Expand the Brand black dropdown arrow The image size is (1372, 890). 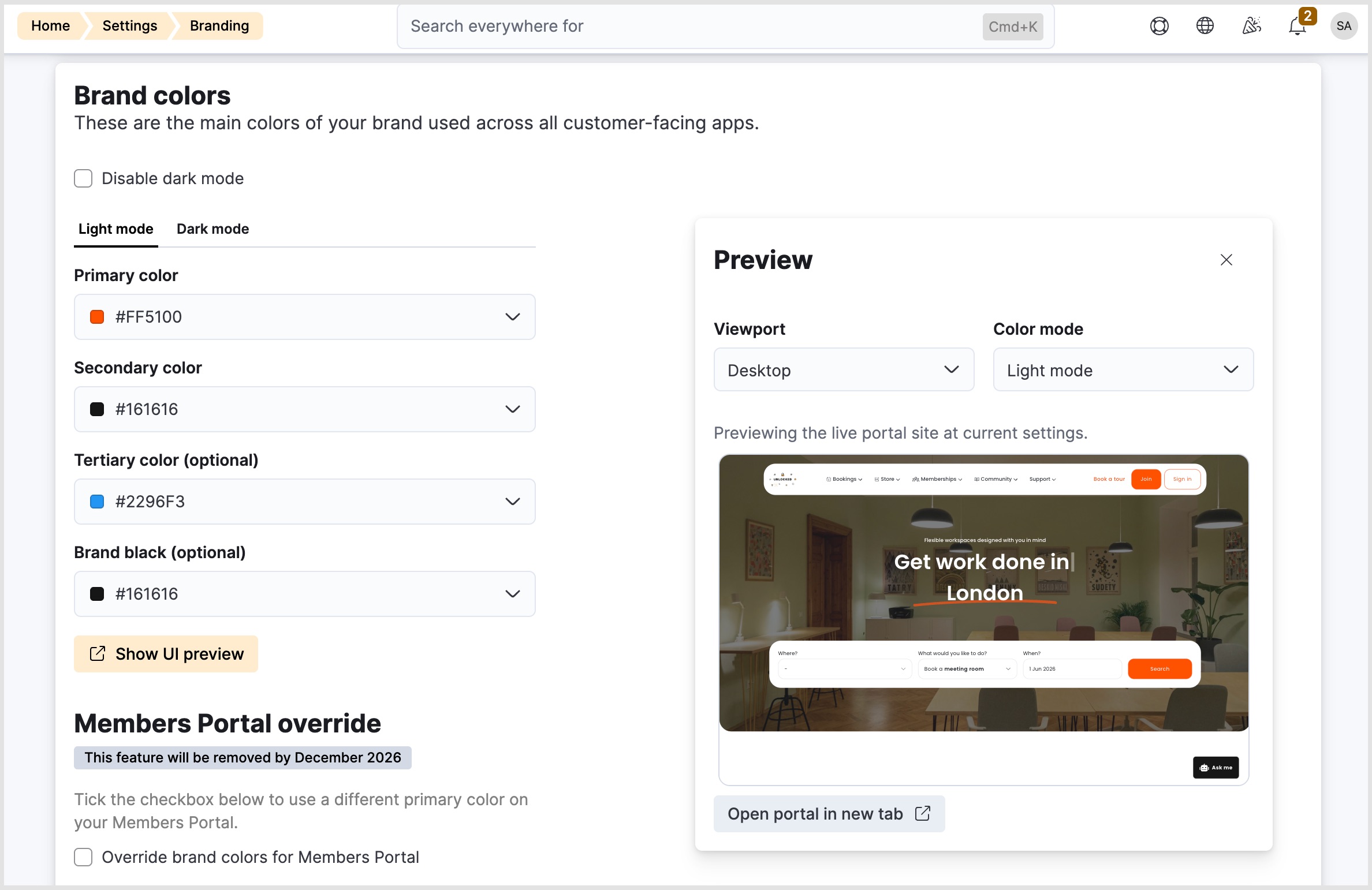pos(513,594)
